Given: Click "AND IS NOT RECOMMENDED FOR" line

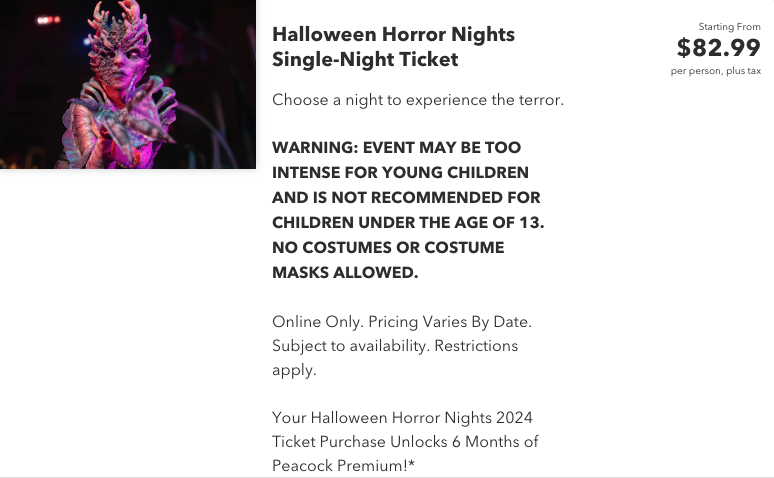Looking at the screenshot, I should coord(406,198).
